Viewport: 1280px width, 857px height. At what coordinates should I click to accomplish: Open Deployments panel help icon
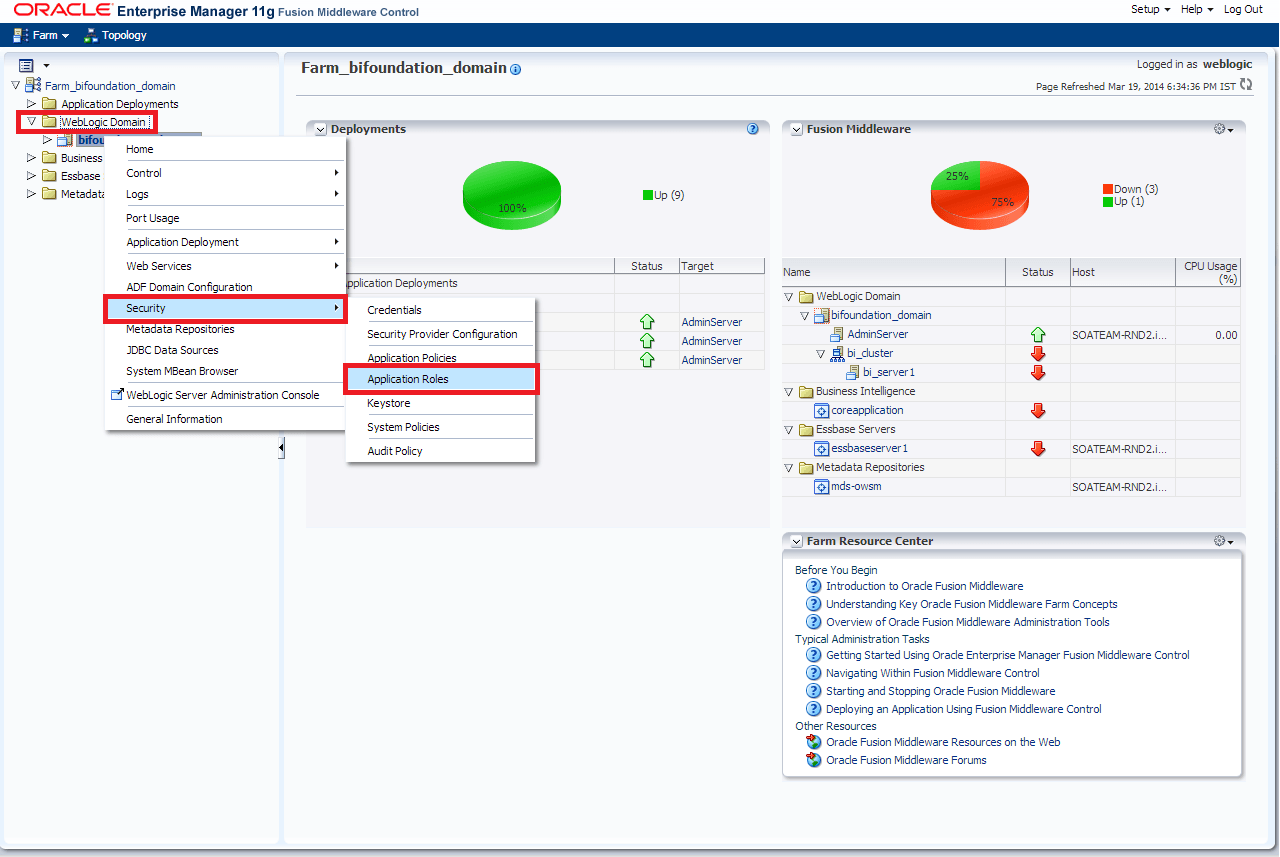pyautogui.click(x=753, y=129)
